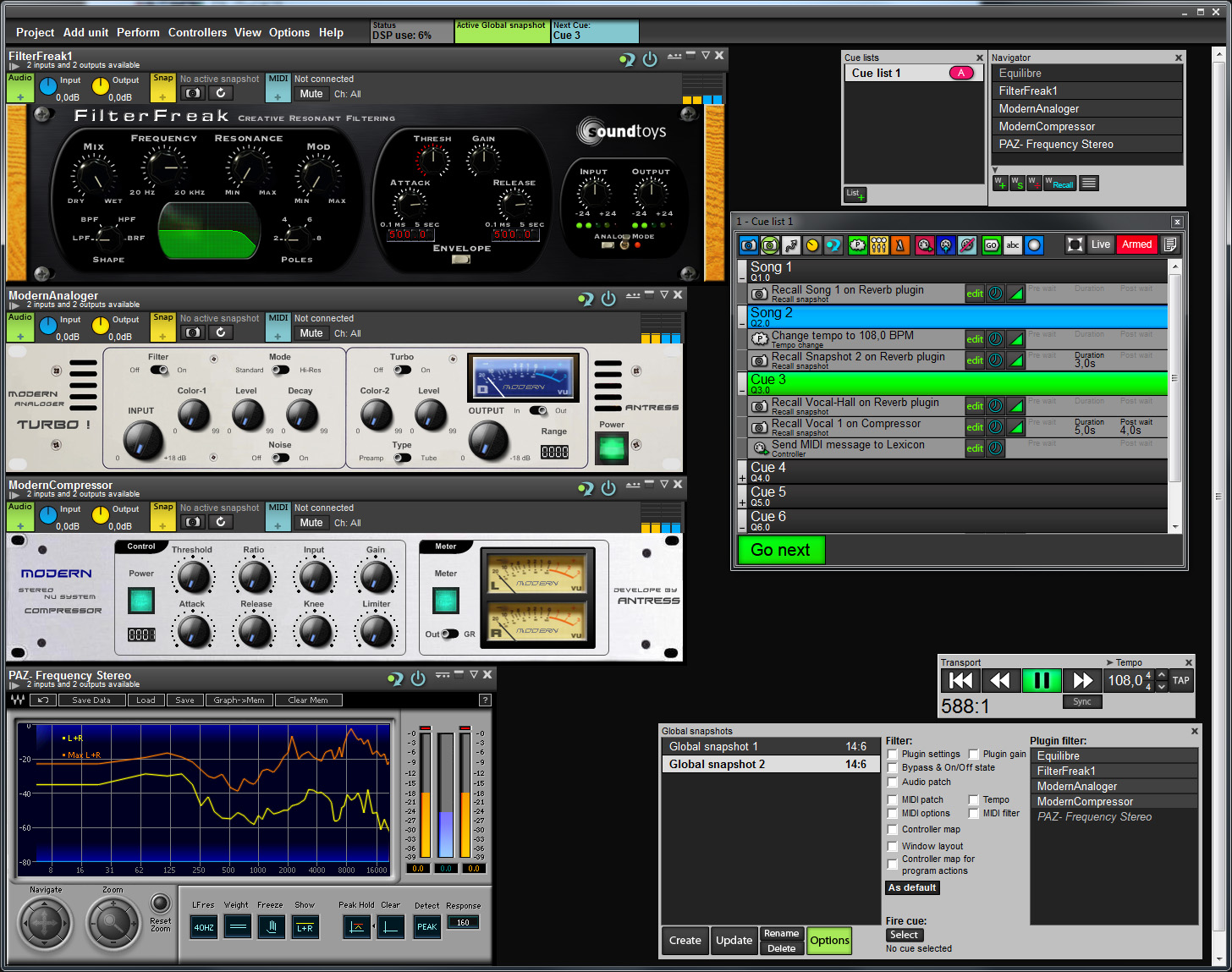Click the crossed-out MIDI icon in cue toolbar

click(x=967, y=245)
